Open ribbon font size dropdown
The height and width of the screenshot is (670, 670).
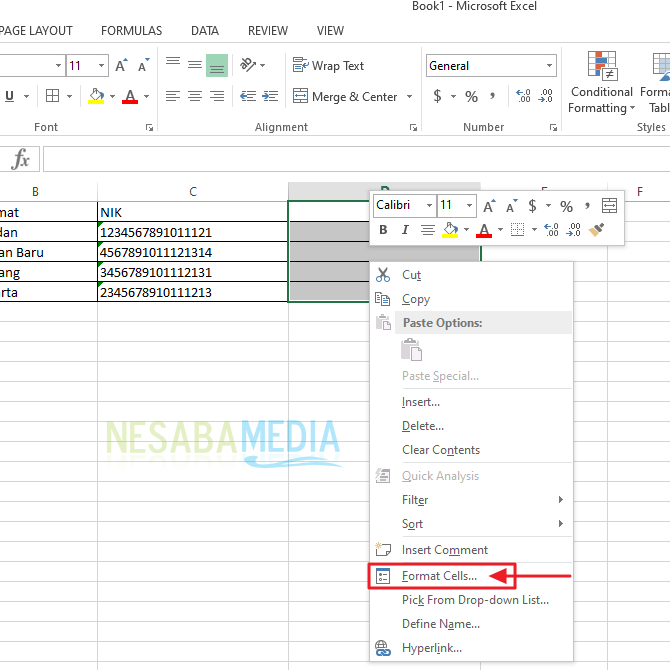point(101,65)
